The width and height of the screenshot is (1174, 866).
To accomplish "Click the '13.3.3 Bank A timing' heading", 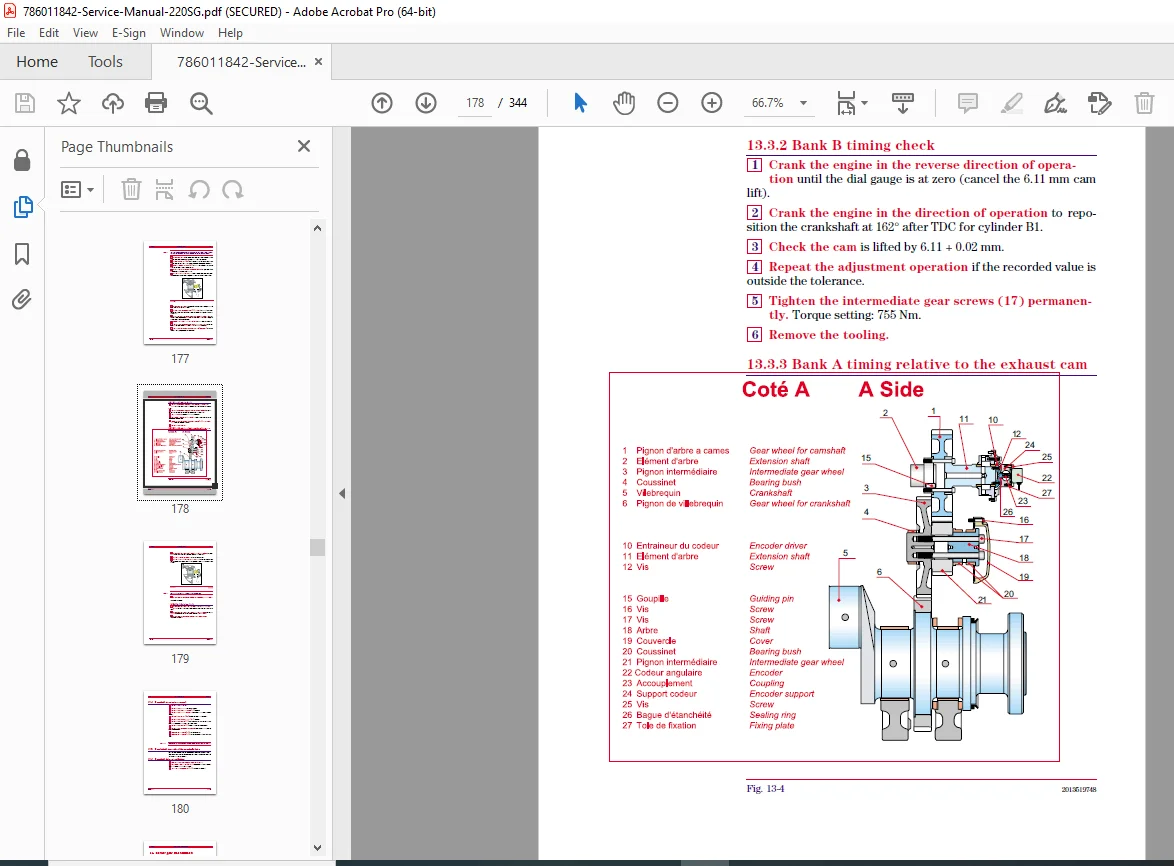I will click(916, 364).
